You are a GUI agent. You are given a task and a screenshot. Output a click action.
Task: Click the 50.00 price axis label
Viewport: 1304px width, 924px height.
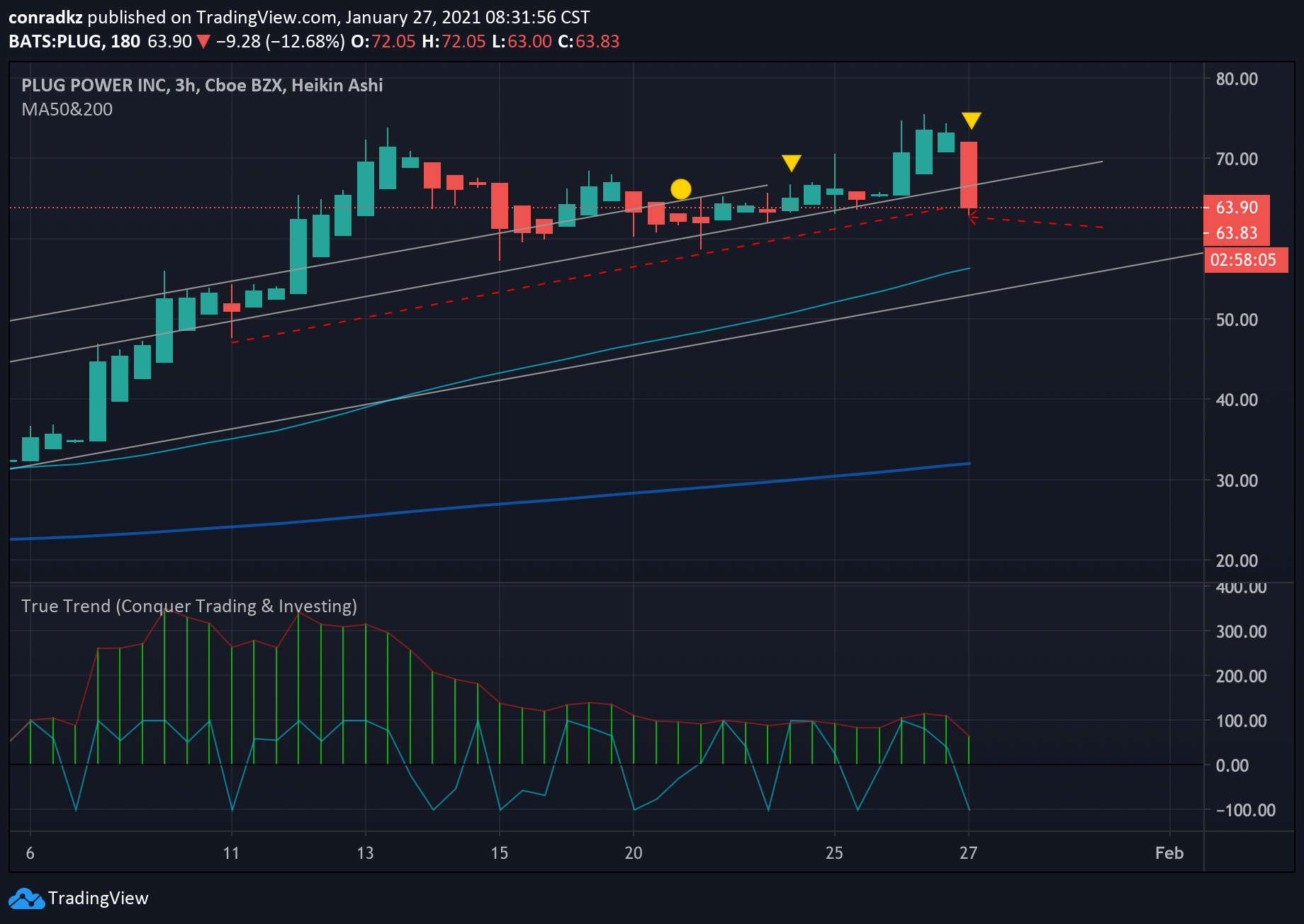click(1237, 320)
